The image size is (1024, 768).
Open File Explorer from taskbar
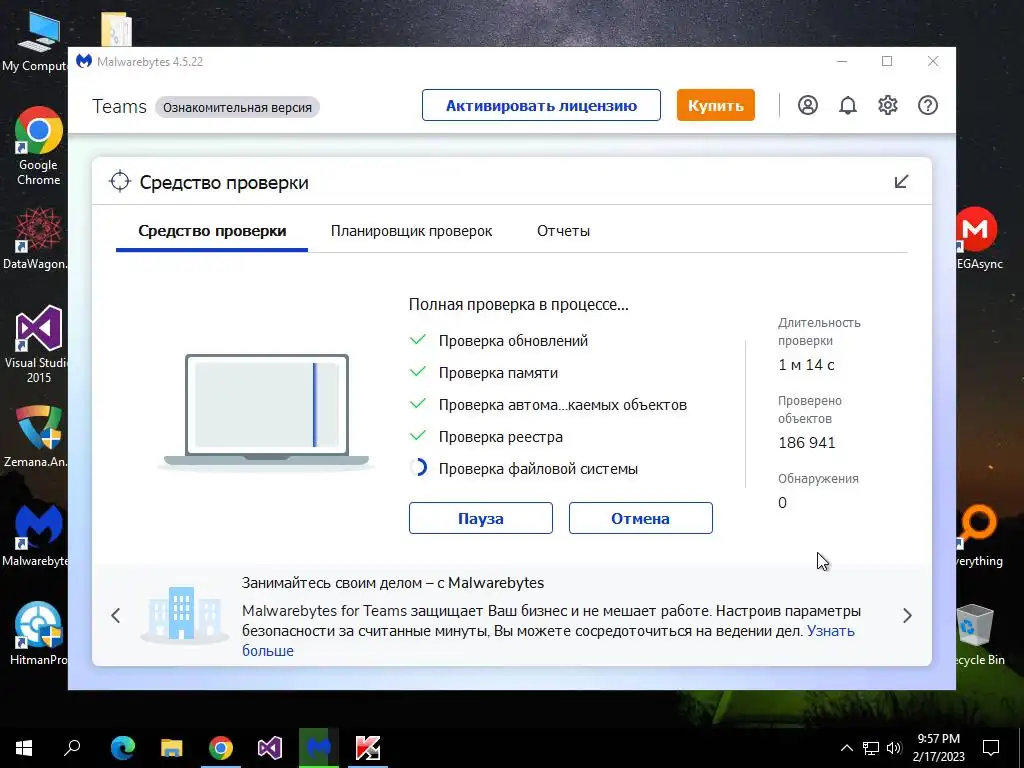point(171,748)
